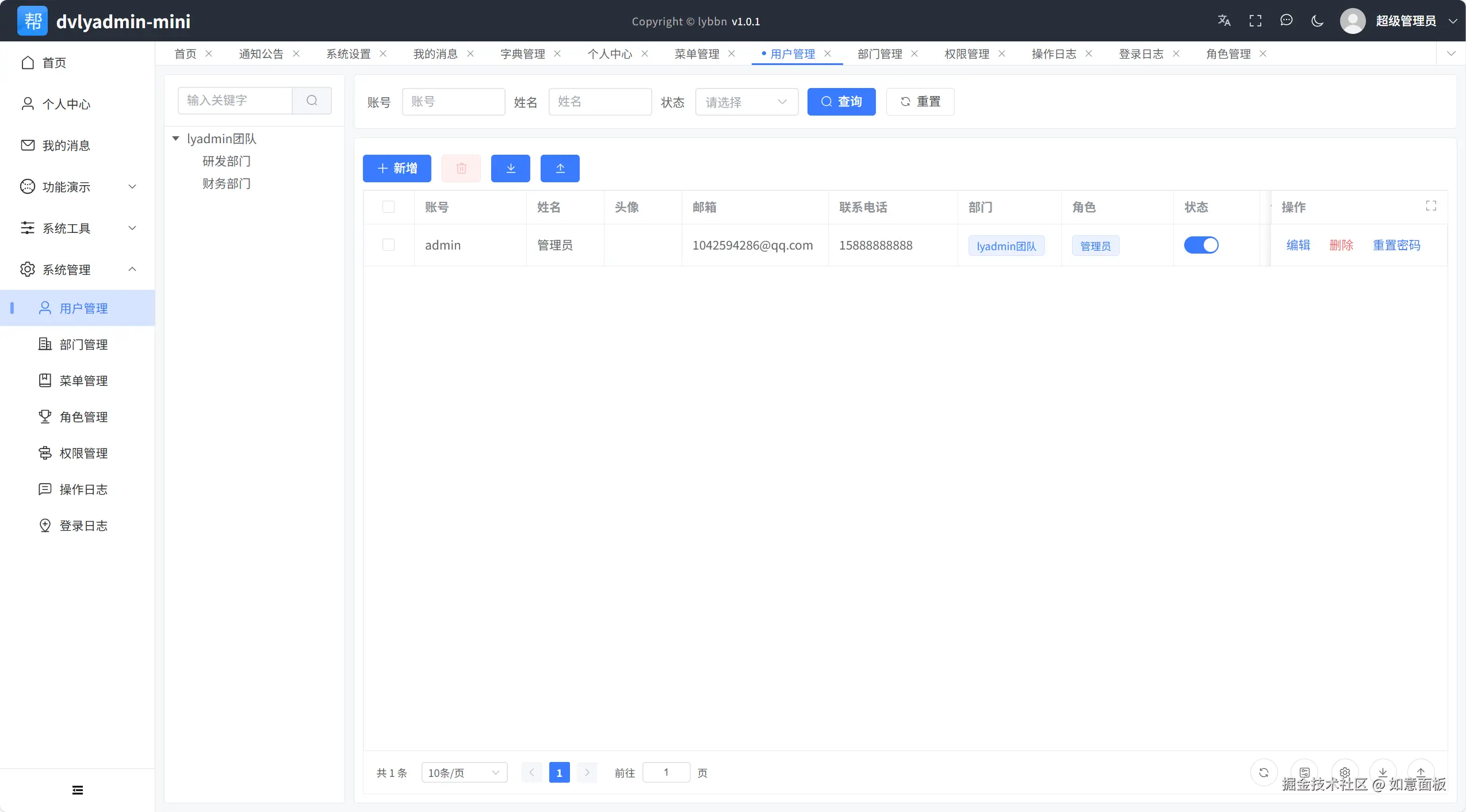Refresh the table via bottom refresh icon
The height and width of the screenshot is (812, 1466).
click(1263, 773)
